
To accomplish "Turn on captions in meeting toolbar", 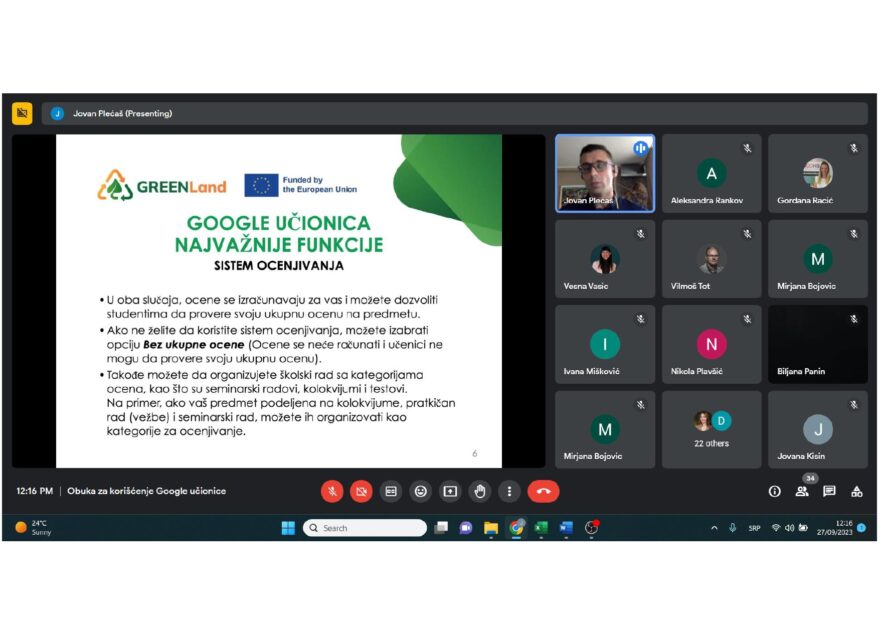I will coord(391,492).
